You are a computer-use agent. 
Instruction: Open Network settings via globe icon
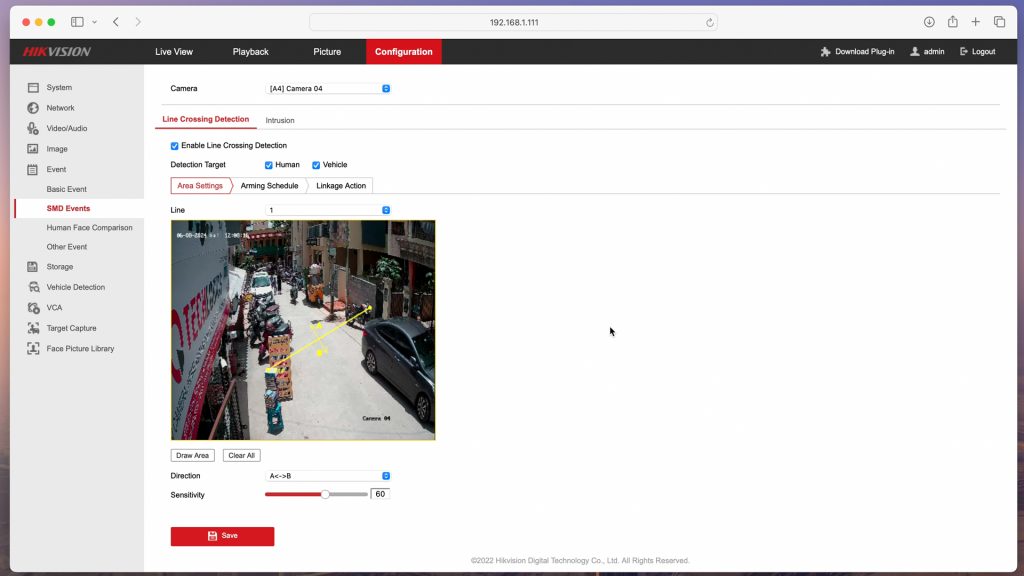(x=33, y=108)
